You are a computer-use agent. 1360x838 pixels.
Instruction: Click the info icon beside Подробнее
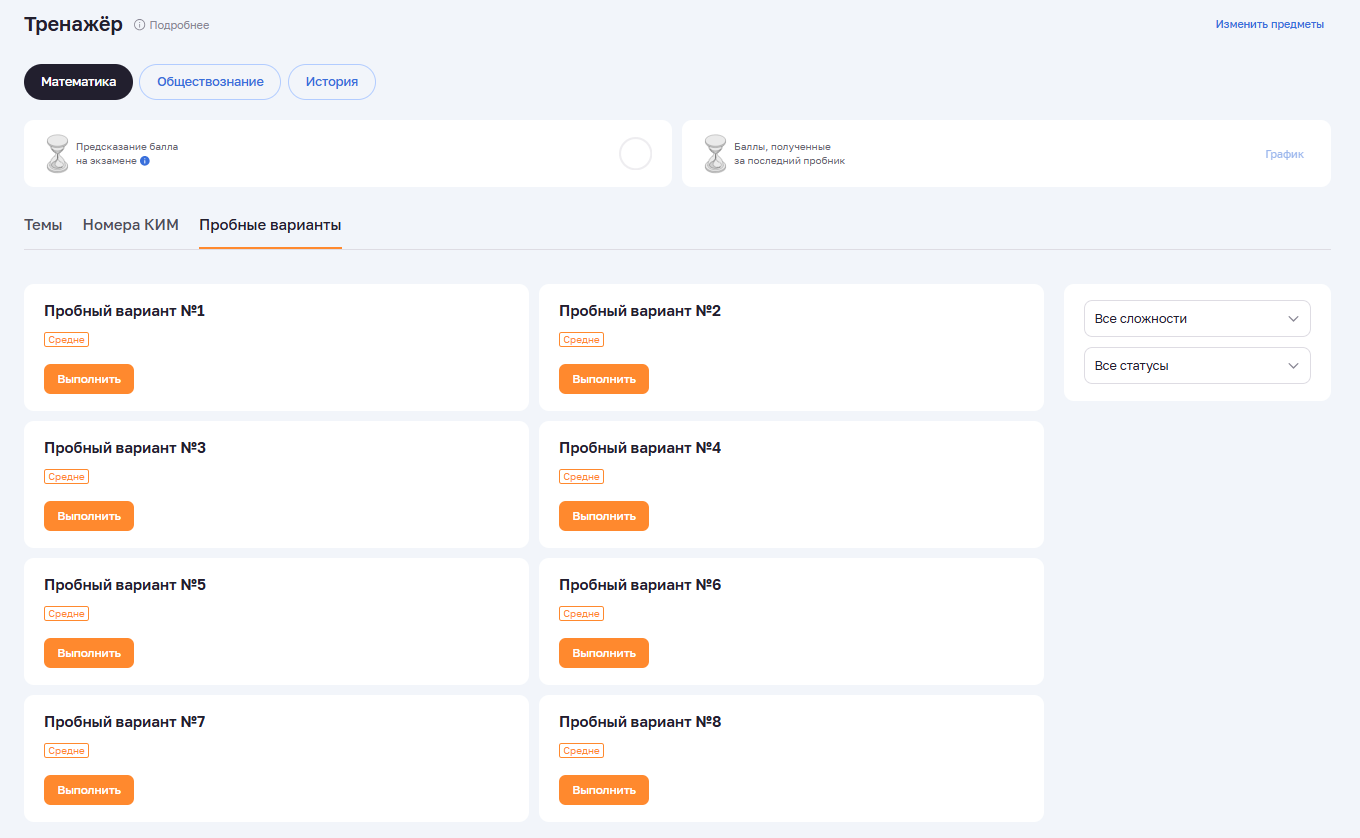pyautogui.click(x=139, y=25)
